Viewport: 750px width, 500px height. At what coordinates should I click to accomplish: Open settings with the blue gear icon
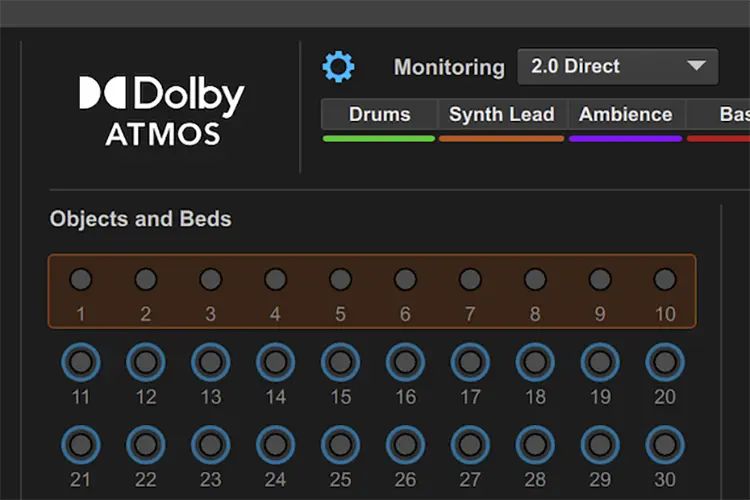(338, 67)
